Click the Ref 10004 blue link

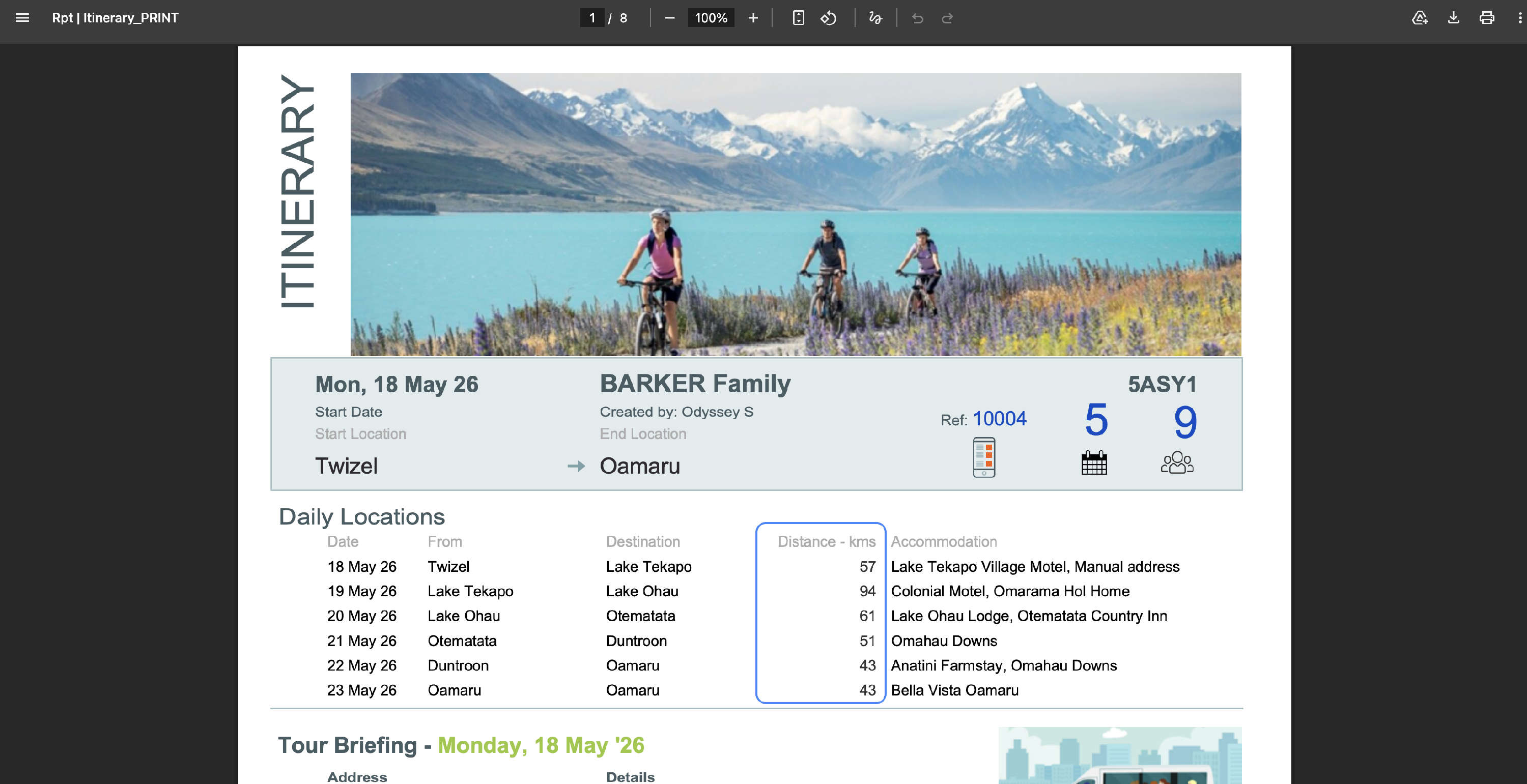coord(1000,418)
